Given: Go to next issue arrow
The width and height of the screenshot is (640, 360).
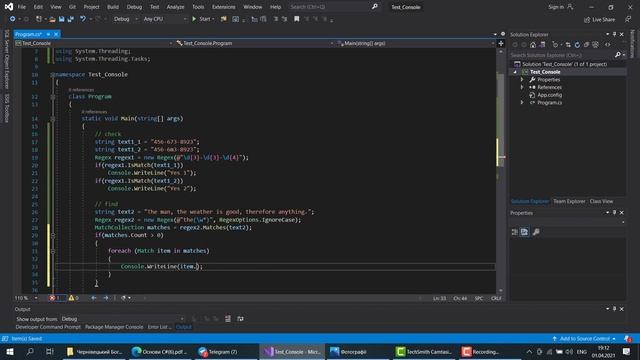Looking at the screenshot, I should pos(106,298).
